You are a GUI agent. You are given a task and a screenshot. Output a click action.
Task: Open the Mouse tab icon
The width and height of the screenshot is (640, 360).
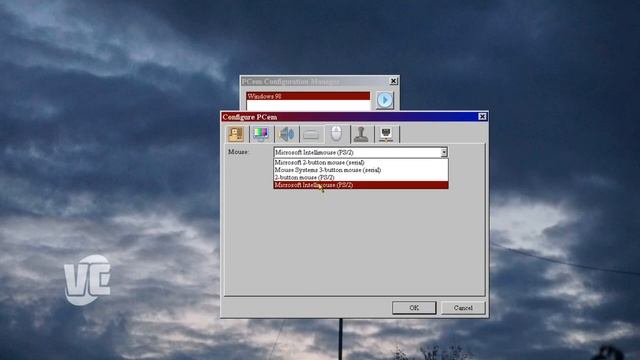pyautogui.click(x=336, y=133)
